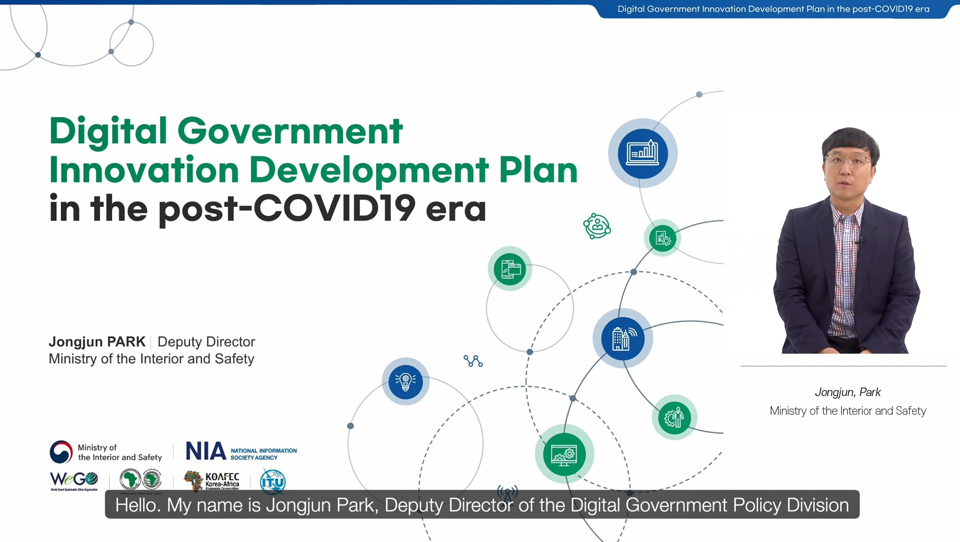Viewport: 960px width, 542px height.
Task: Click the ITU logo
Action: (272, 481)
